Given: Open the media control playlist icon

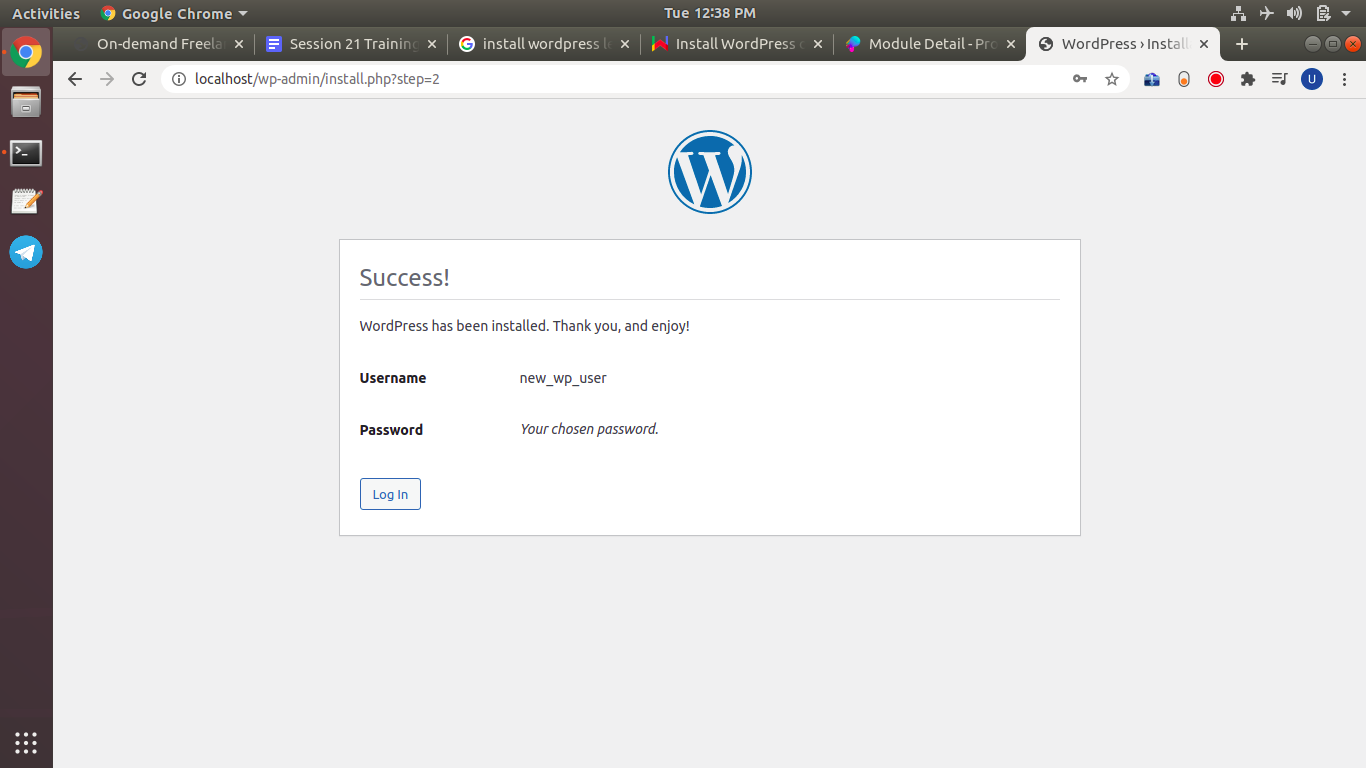Looking at the screenshot, I should tap(1279, 79).
